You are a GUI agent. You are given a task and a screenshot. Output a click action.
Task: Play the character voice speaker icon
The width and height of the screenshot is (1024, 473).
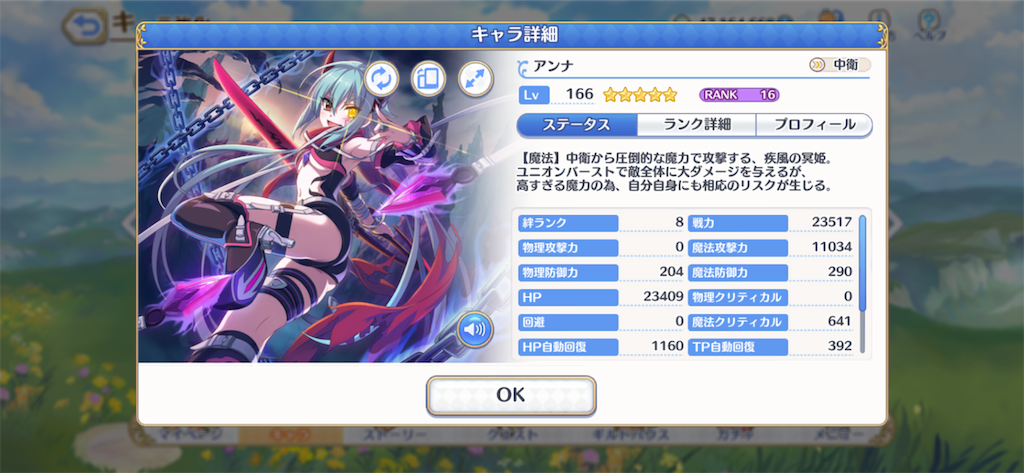pyautogui.click(x=475, y=330)
